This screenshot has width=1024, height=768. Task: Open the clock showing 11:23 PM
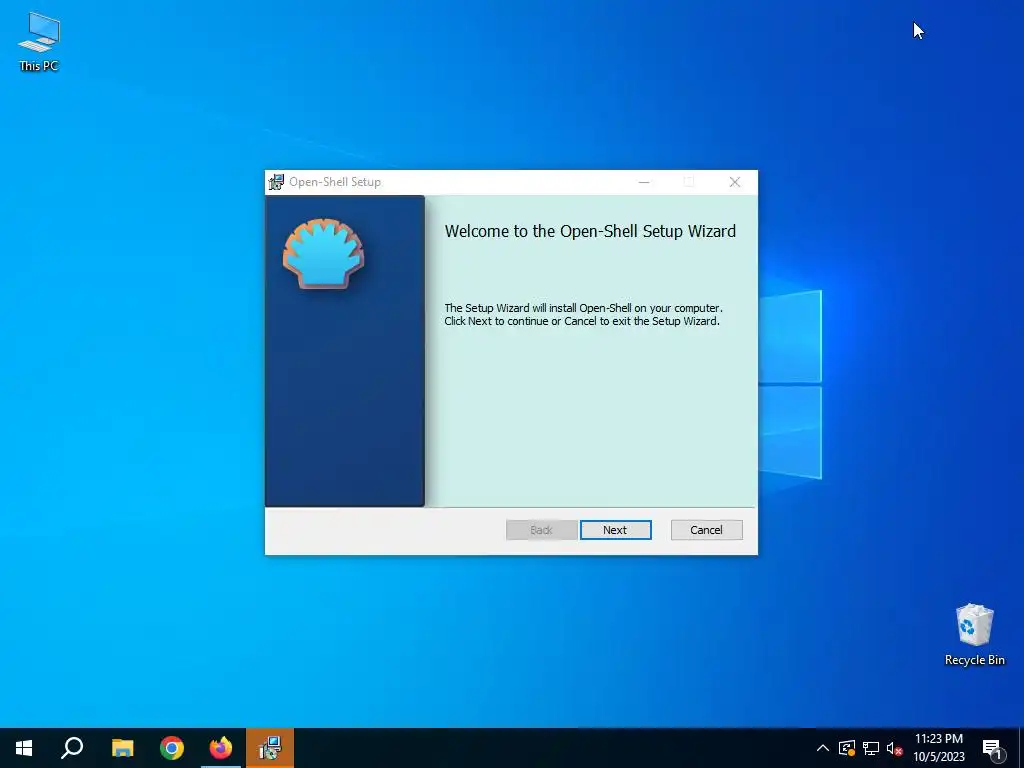coord(938,748)
